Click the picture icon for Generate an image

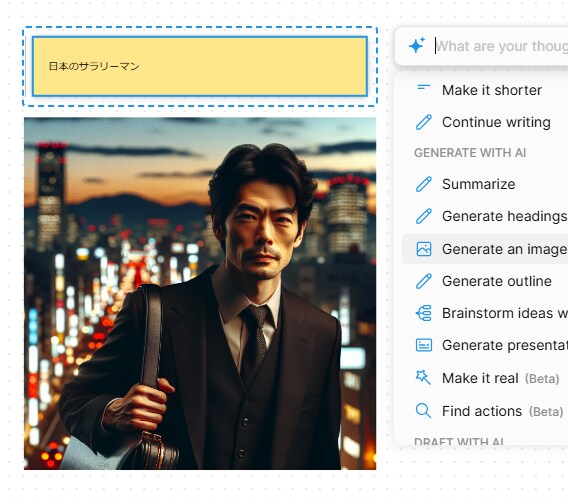click(x=423, y=249)
